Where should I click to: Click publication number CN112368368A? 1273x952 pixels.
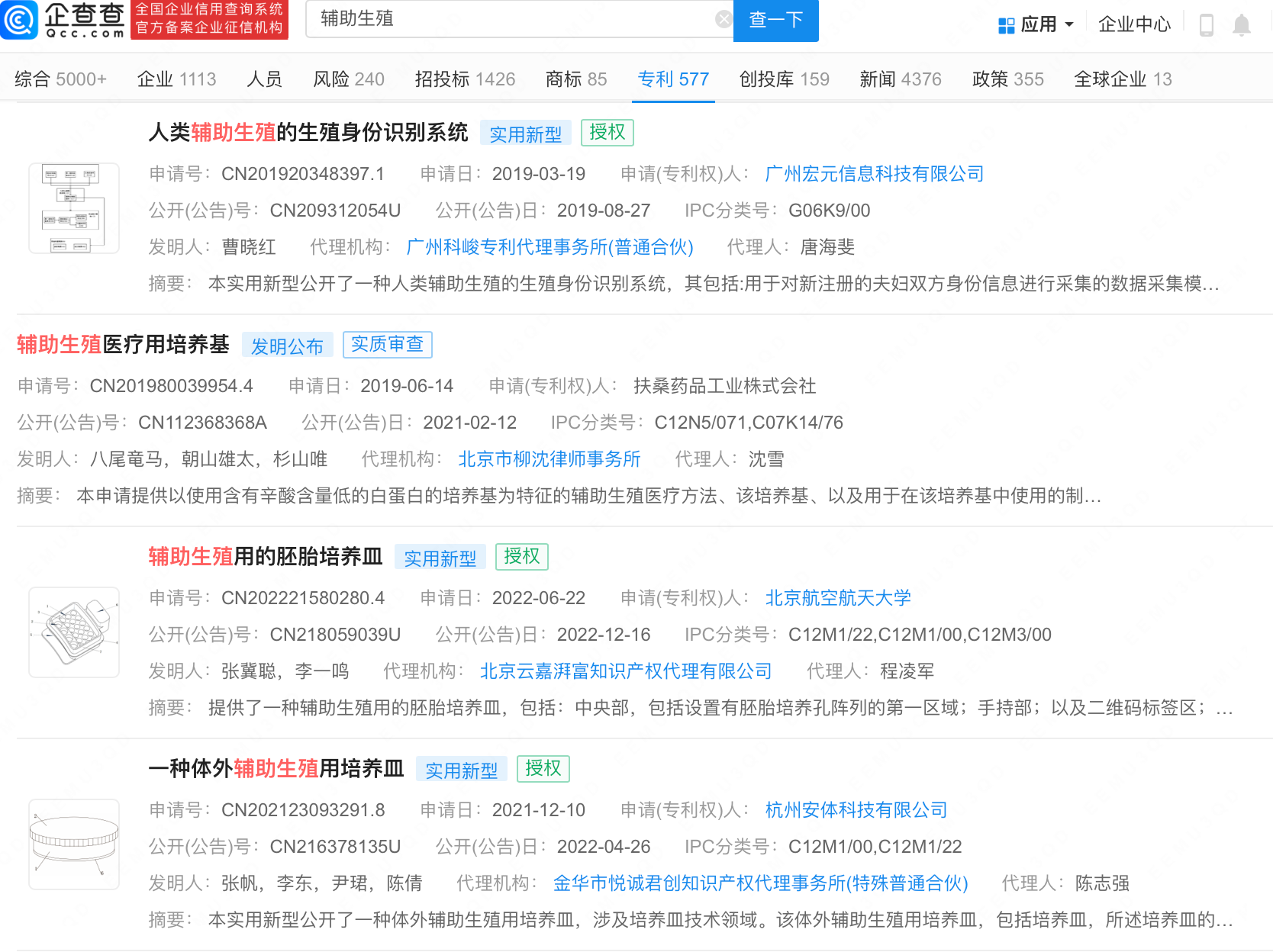point(202,423)
